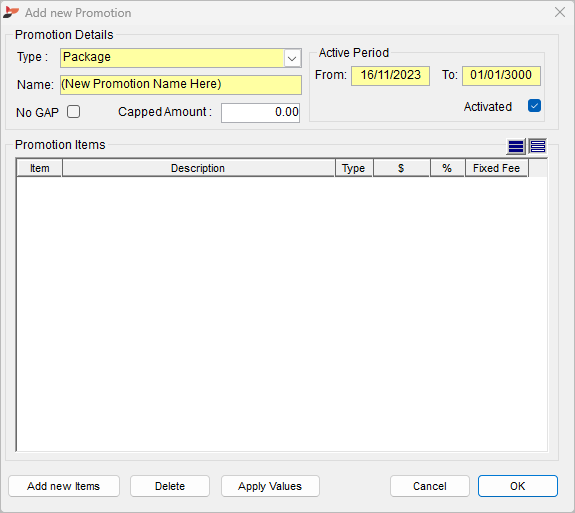Cancel the new promotion dialog

430,486
